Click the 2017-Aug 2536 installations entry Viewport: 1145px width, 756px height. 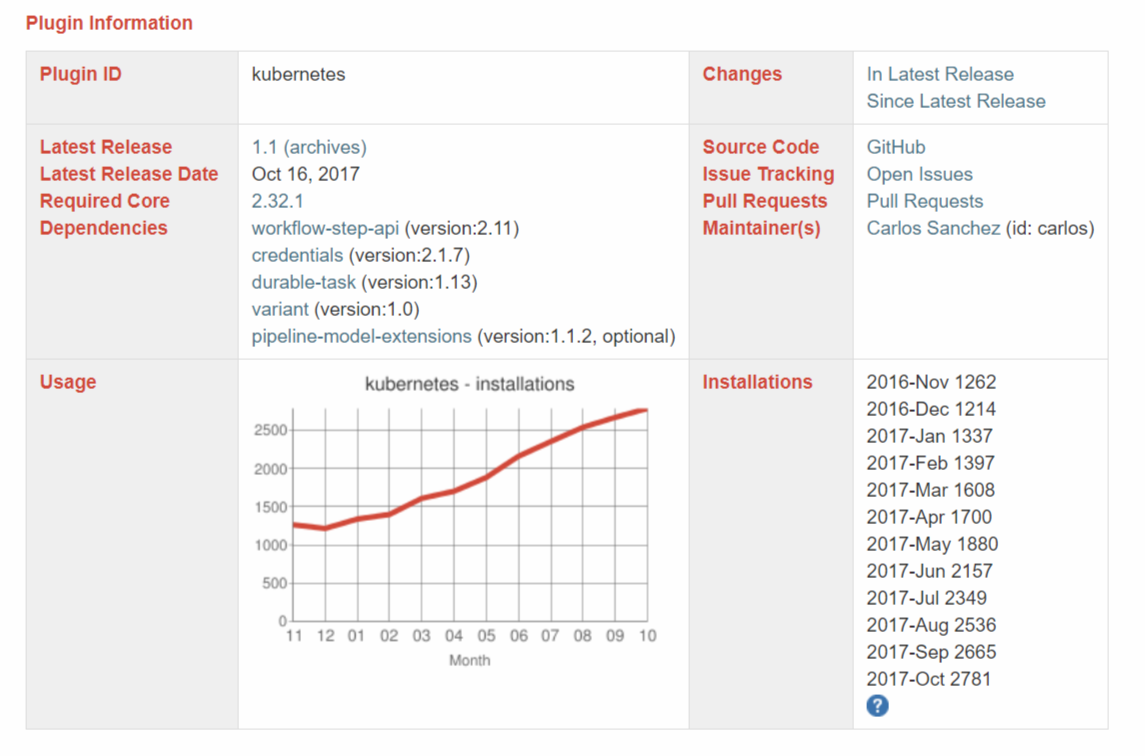(x=931, y=625)
